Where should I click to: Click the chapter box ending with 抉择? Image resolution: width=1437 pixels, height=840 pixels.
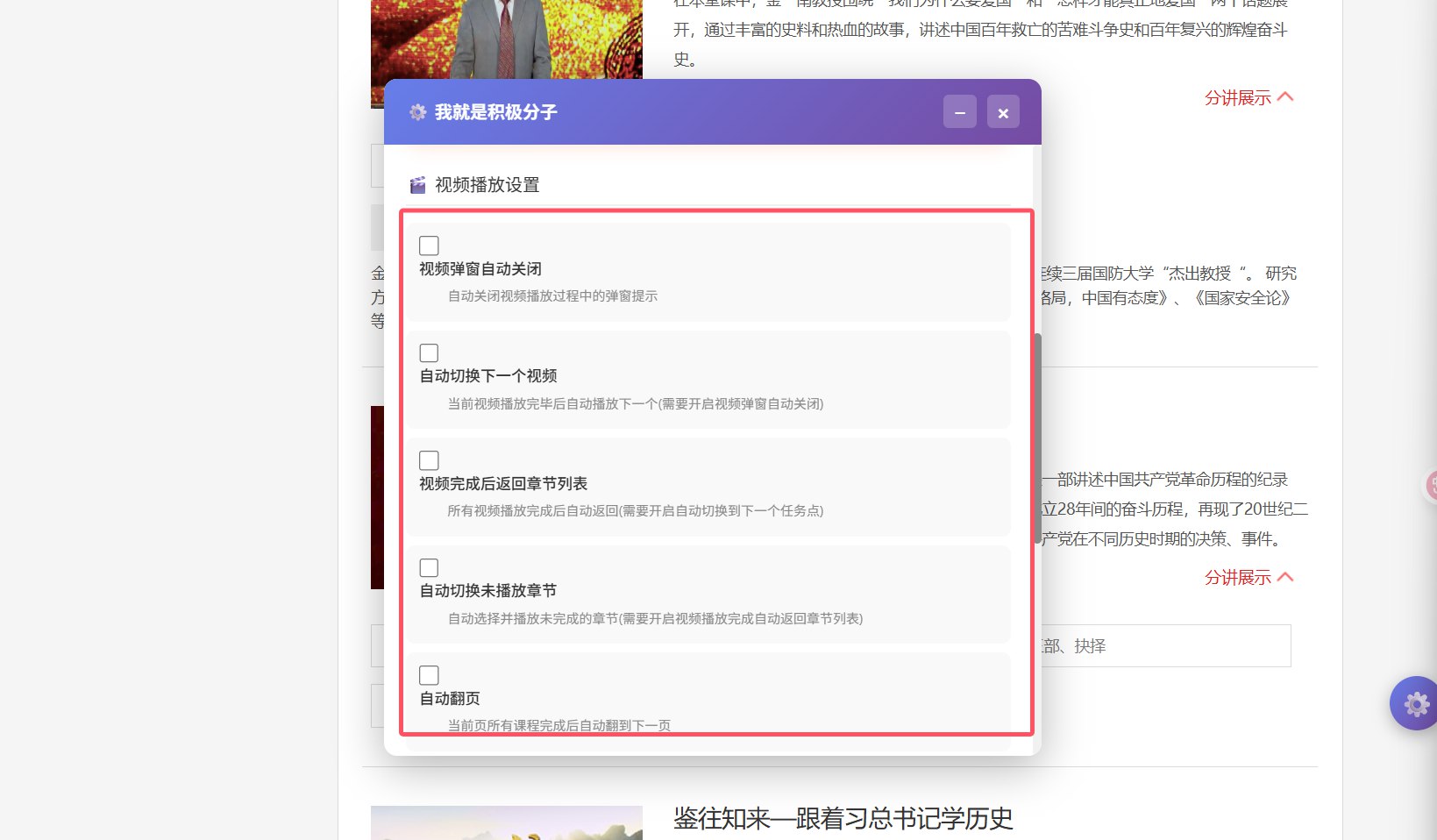click(x=1164, y=646)
